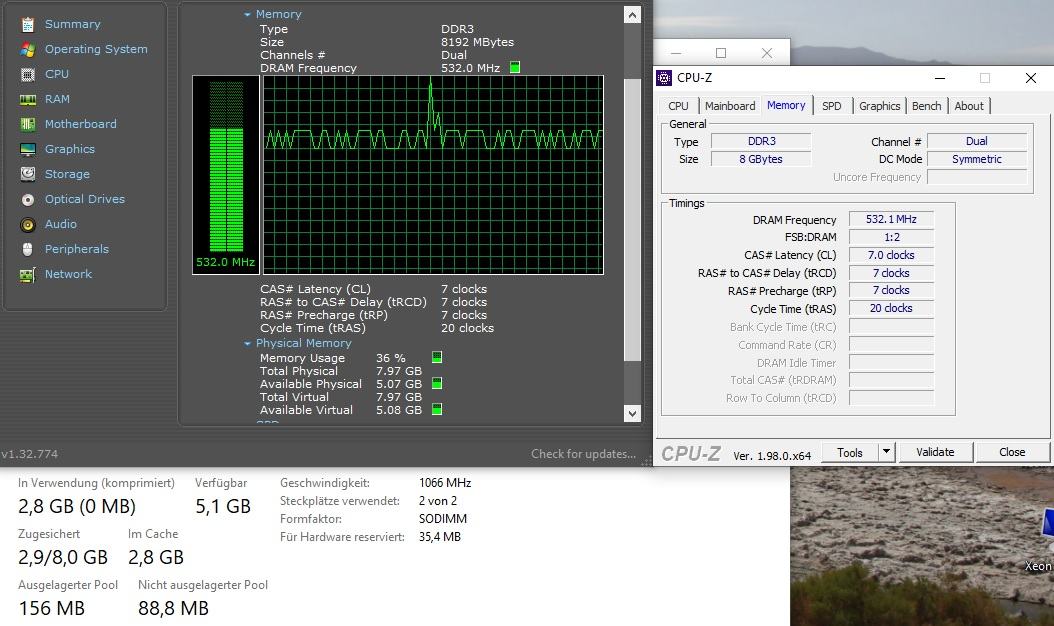Viewport: 1054px width, 626px height.
Task: Click the Speccy vertical scrollbar thumb
Action: click(x=632, y=220)
